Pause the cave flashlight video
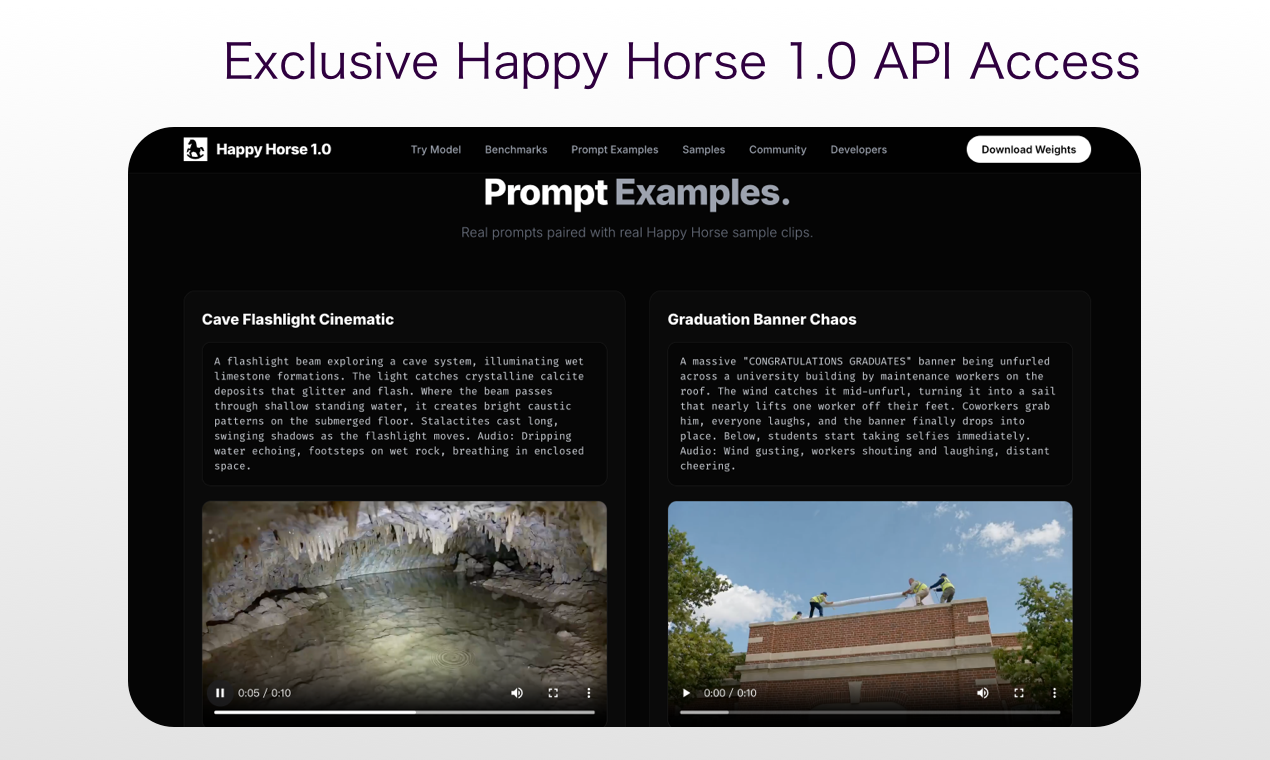 coord(220,692)
